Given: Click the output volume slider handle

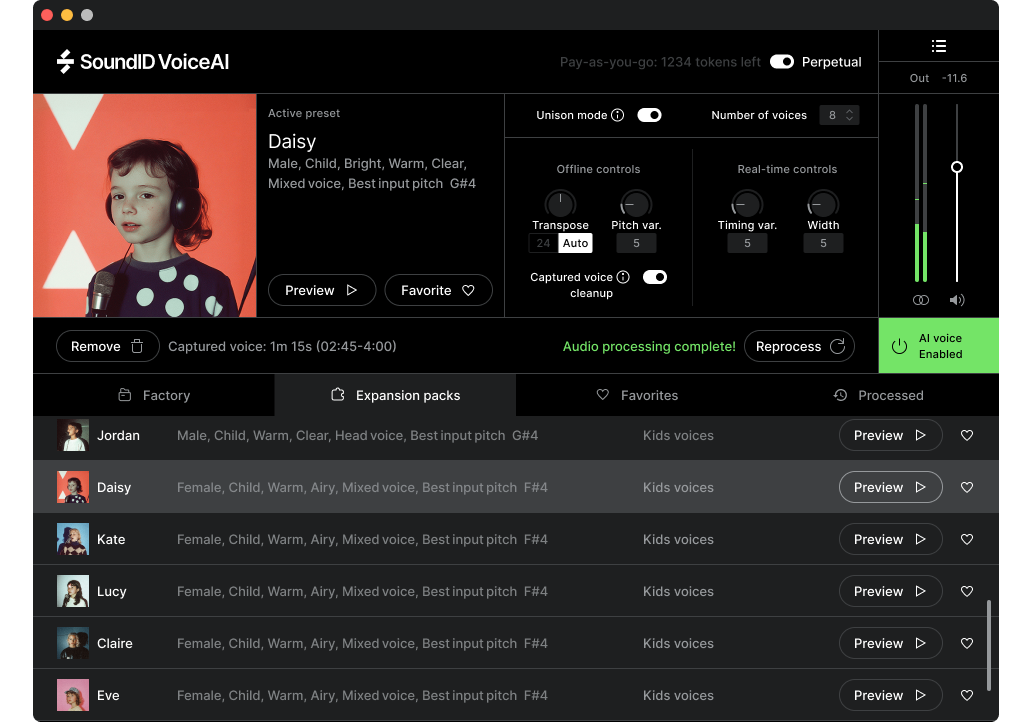Looking at the screenshot, I should coord(957,167).
